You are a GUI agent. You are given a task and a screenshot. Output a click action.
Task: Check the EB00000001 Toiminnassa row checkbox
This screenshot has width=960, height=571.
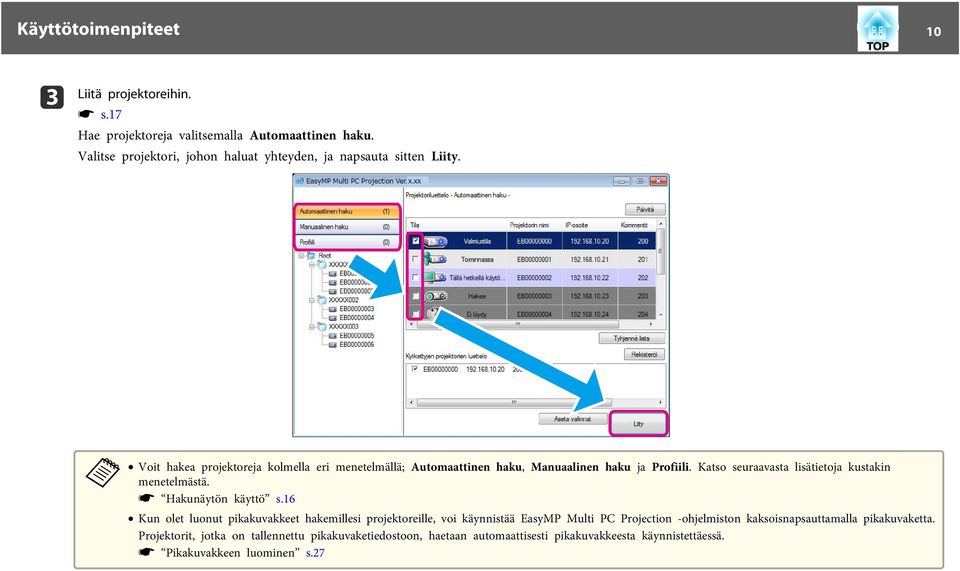click(x=416, y=259)
